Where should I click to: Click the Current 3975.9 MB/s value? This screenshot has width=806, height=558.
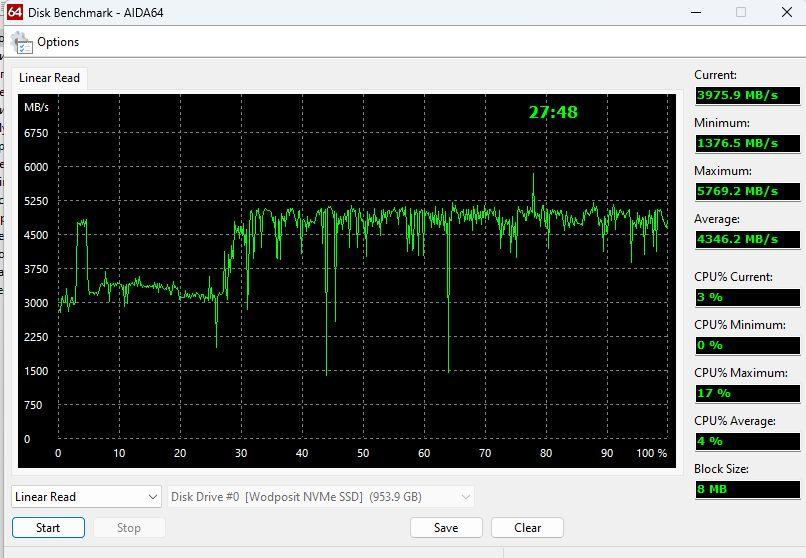pos(747,95)
